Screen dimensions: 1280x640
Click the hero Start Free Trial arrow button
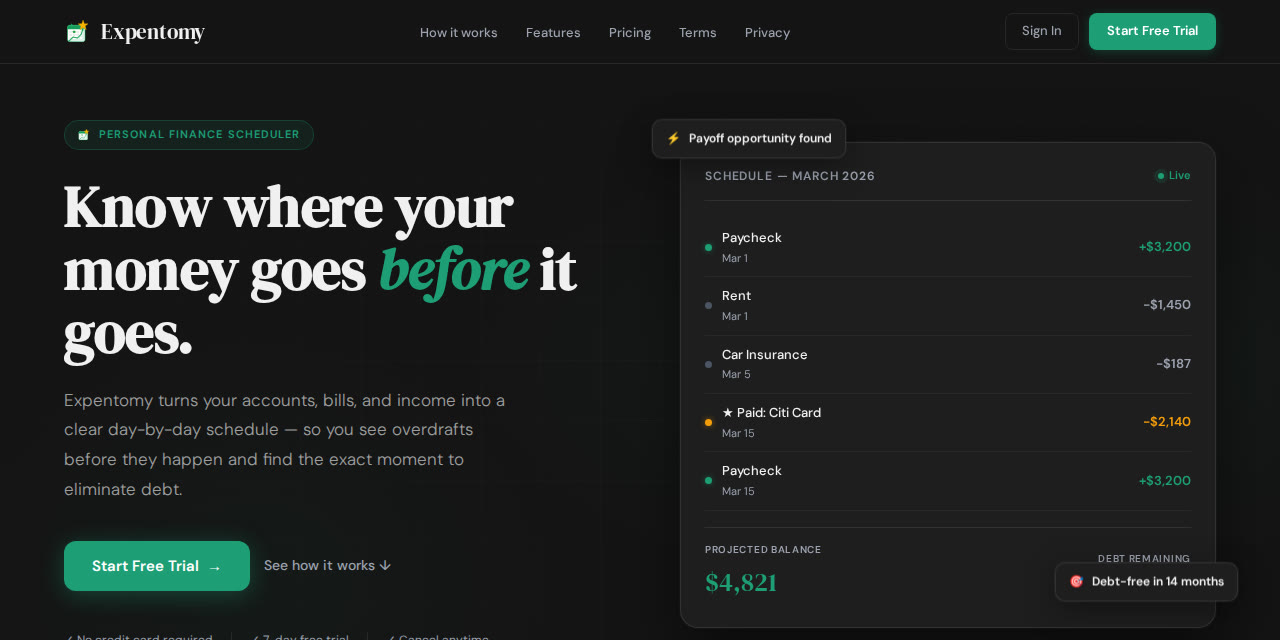coord(157,566)
